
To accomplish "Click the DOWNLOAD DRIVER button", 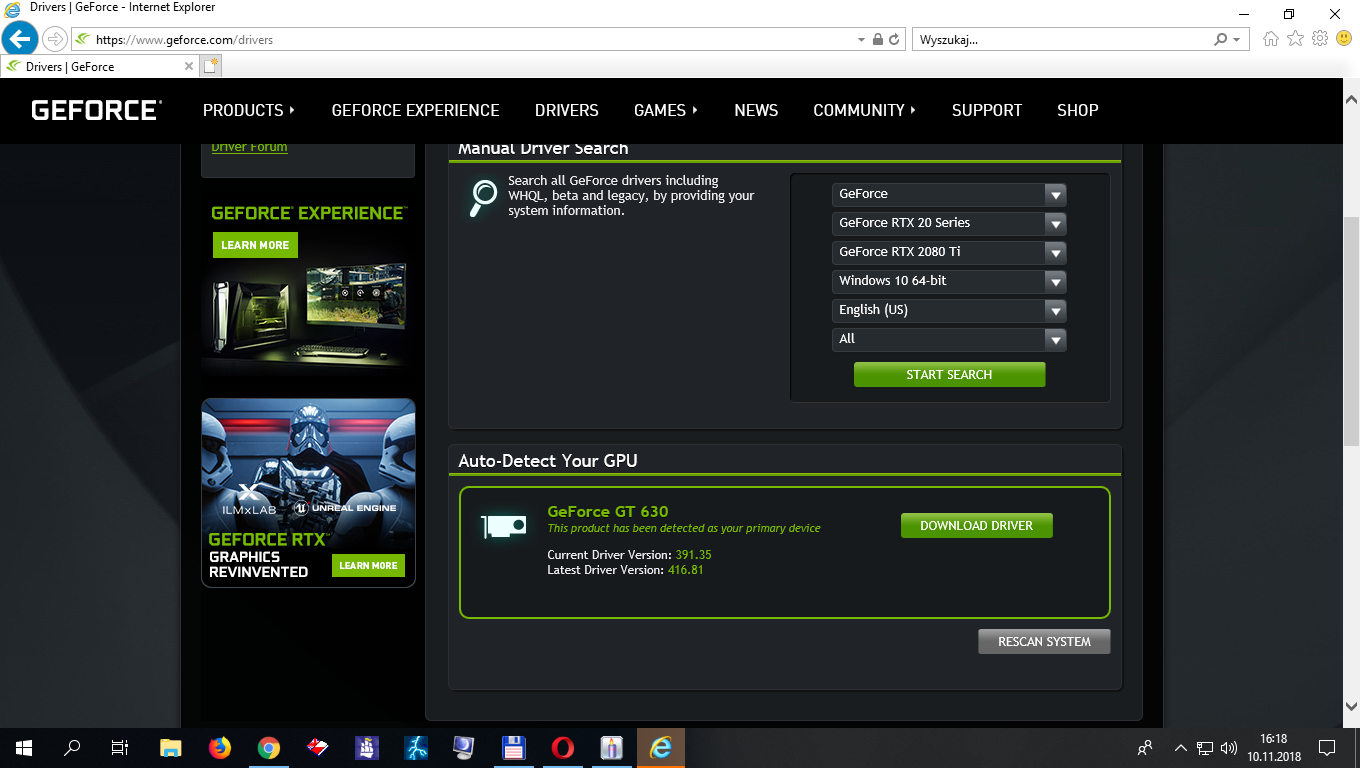I will tap(977, 525).
